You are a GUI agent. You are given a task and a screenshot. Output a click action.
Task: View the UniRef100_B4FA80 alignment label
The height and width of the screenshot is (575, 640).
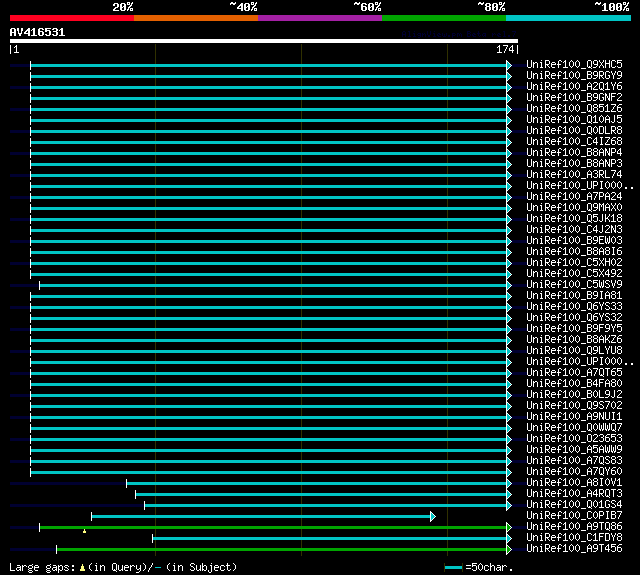click(574, 384)
